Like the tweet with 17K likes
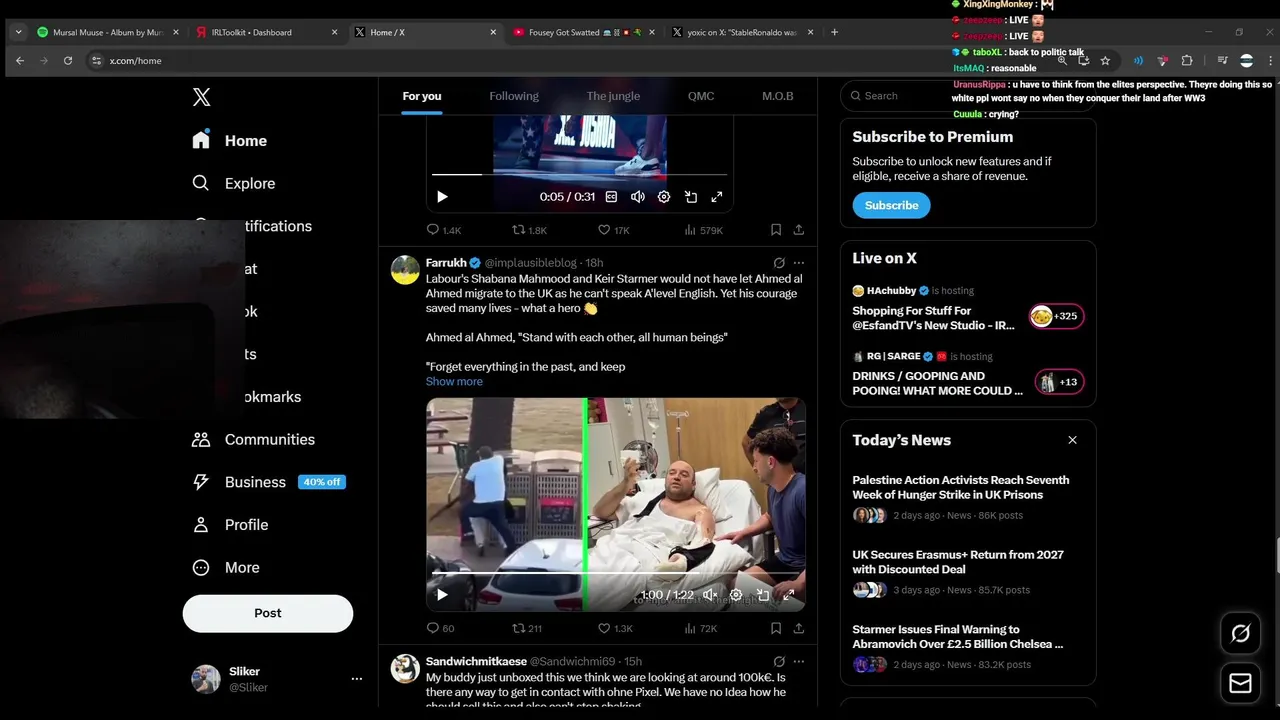 [x=613, y=230]
